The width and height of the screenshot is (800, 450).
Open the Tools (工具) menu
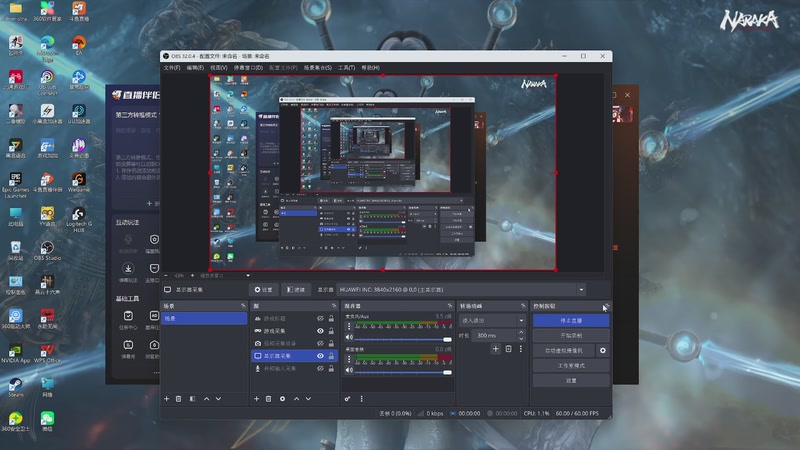click(346, 67)
